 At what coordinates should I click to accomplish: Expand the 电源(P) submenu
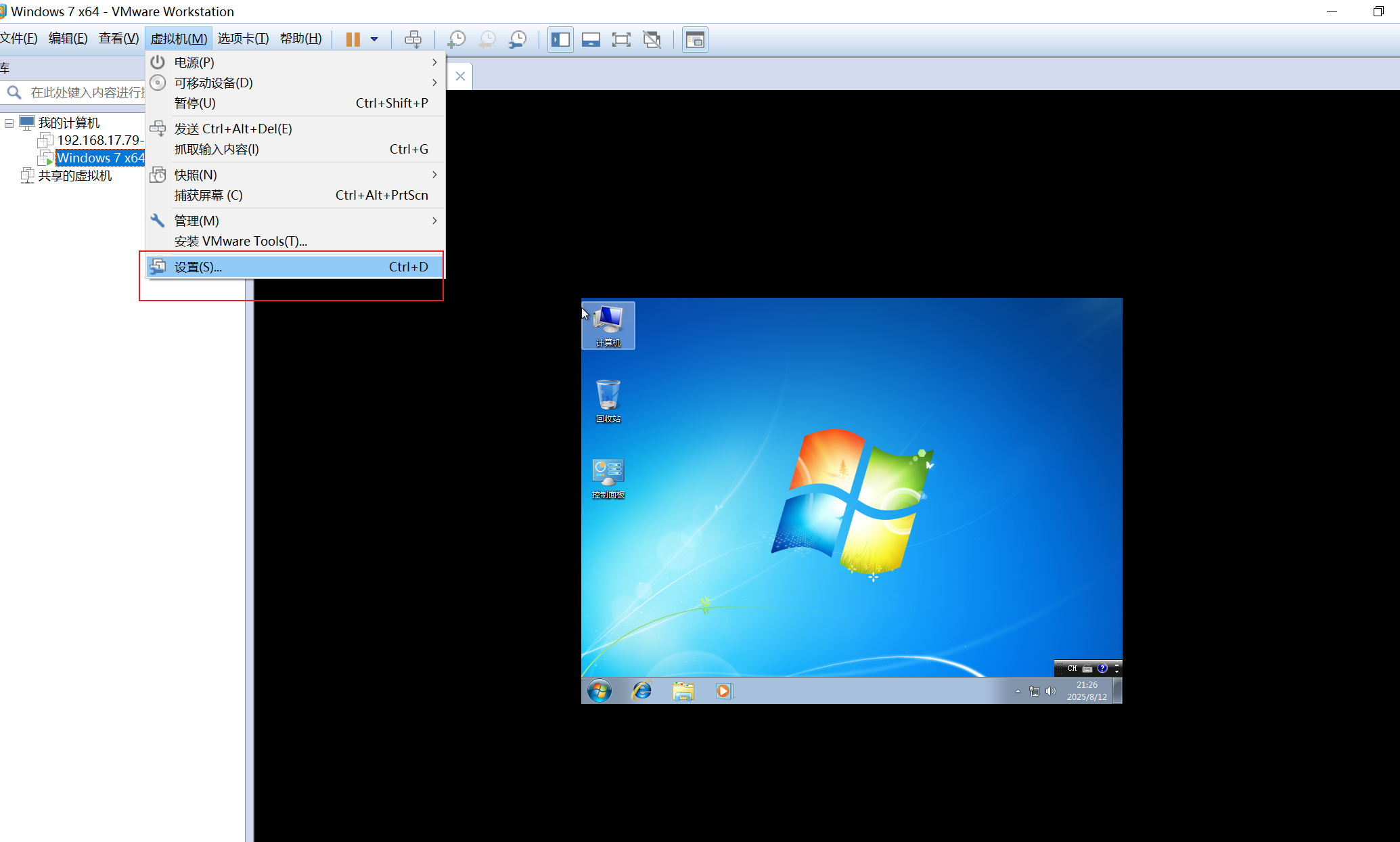(296, 62)
